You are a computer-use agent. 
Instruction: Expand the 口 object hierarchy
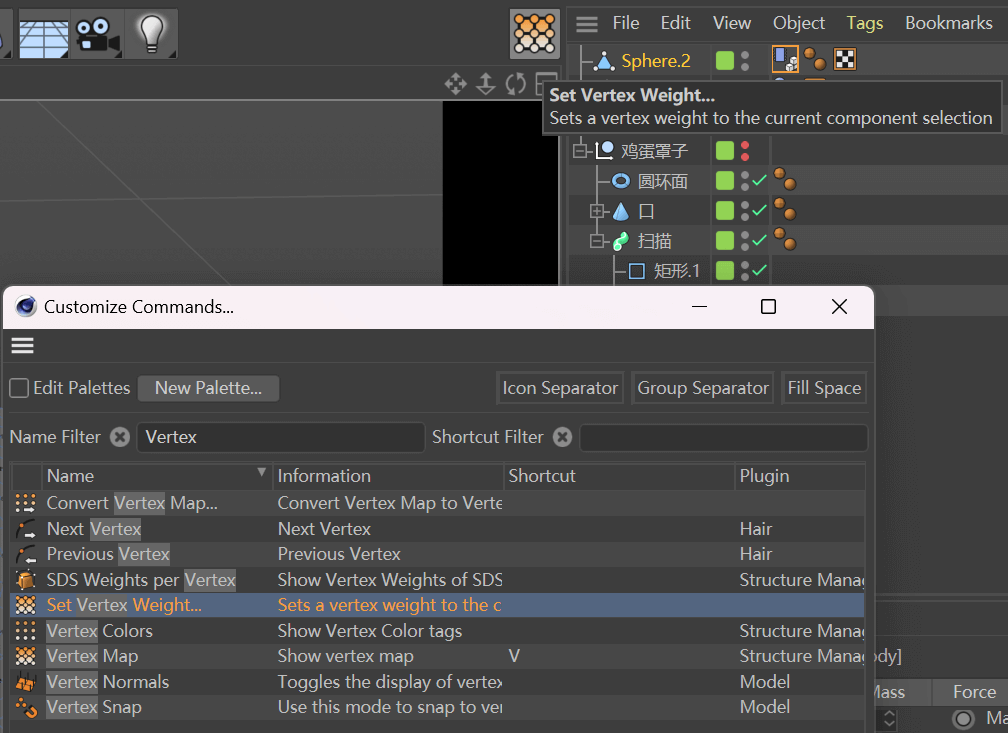[x=597, y=211]
